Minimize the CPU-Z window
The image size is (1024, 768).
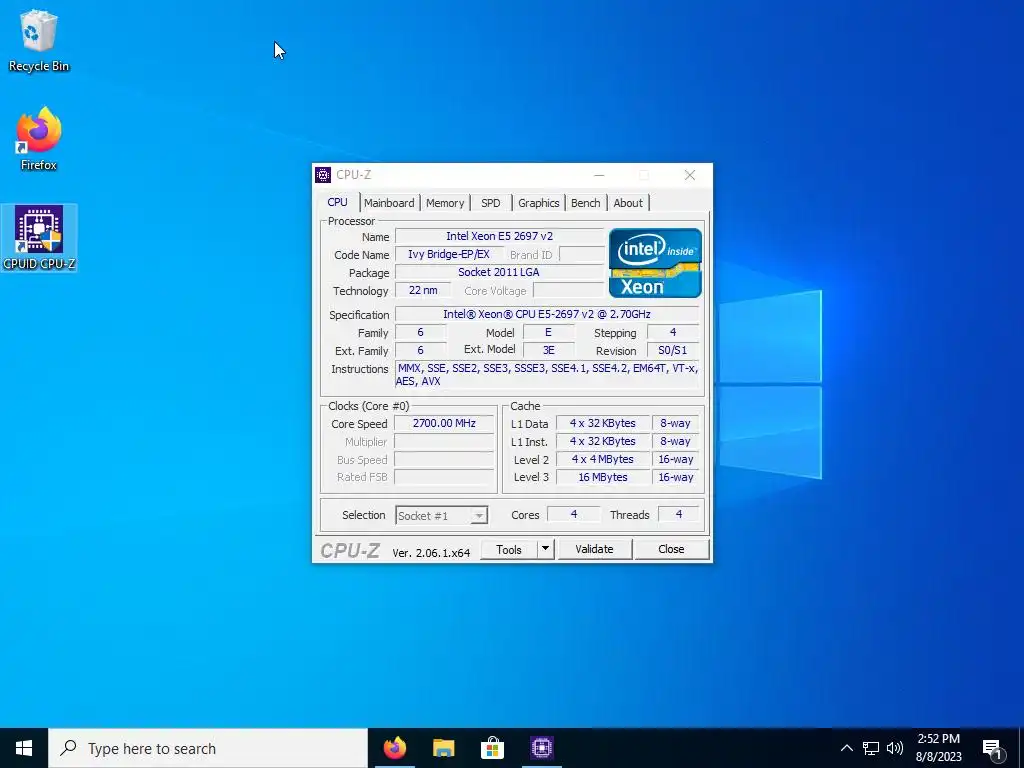coord(599,175)
